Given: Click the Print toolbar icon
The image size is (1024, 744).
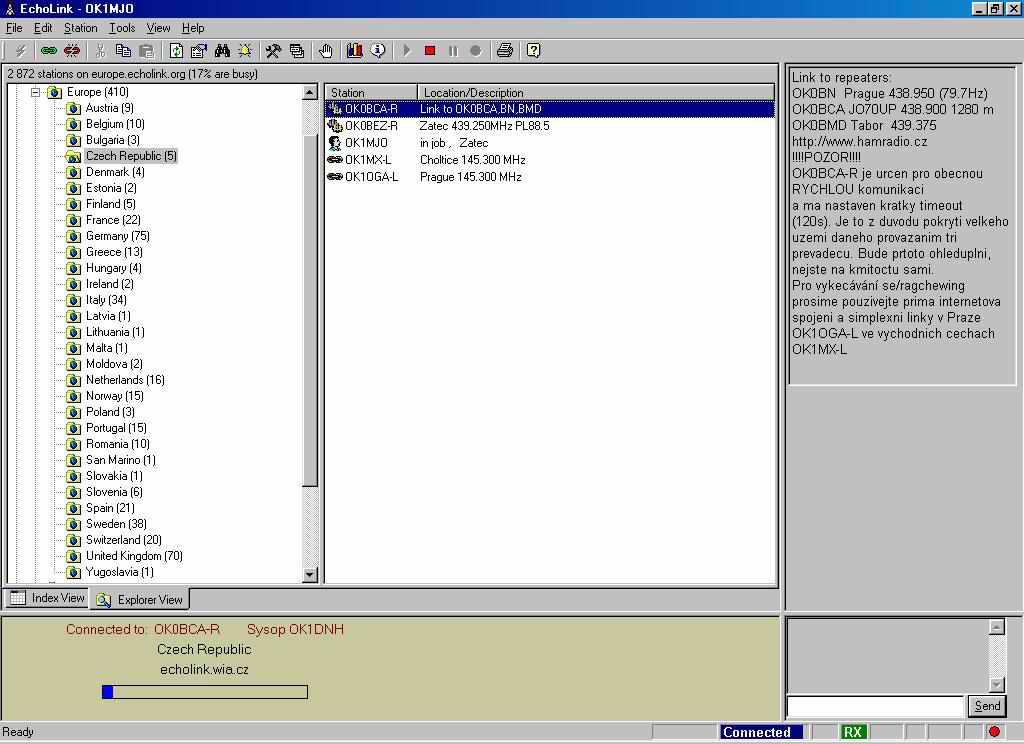Looking at the screenshot, I should click(x=505, y=50).
